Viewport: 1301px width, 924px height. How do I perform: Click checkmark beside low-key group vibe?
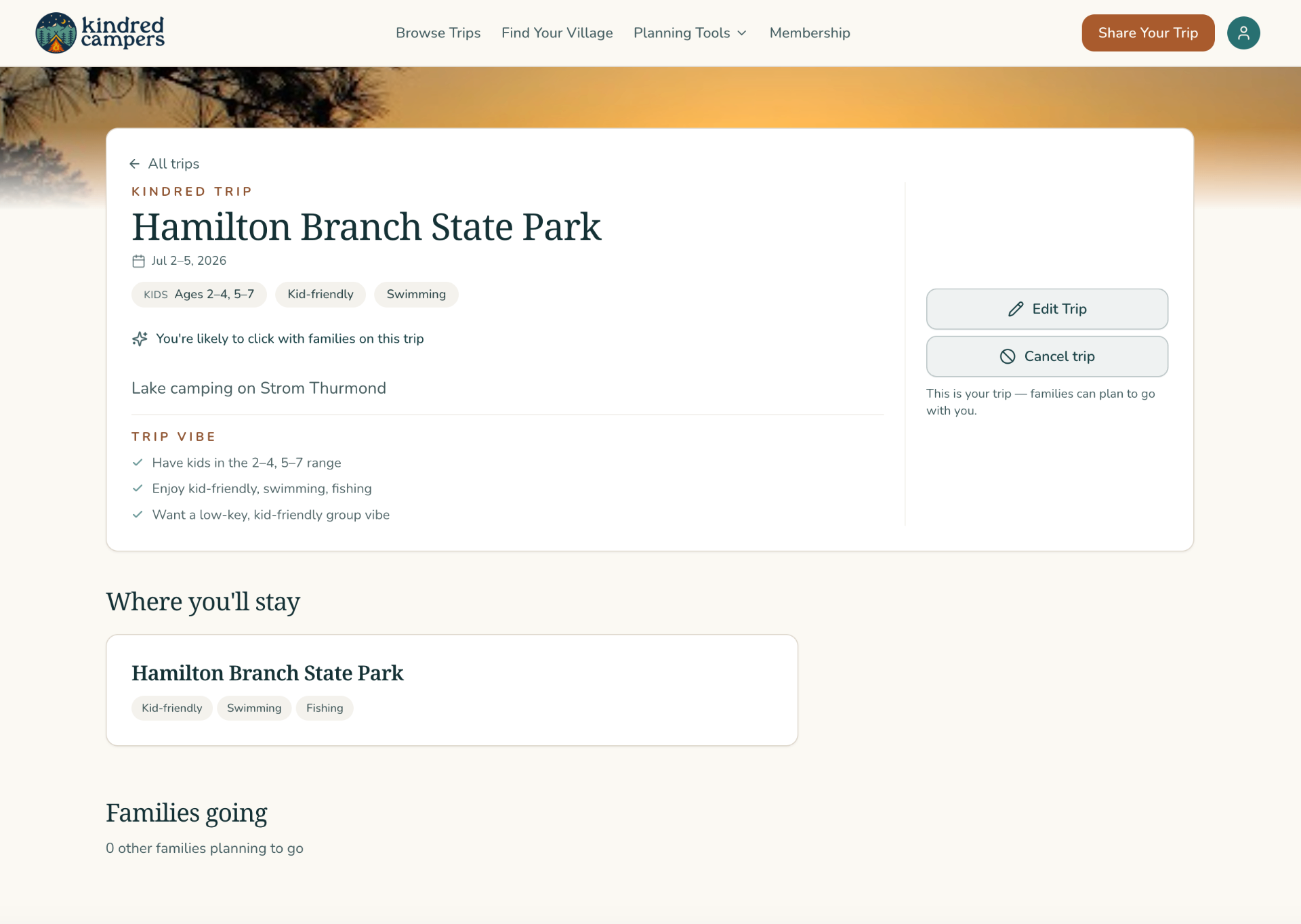click(138, 515)
